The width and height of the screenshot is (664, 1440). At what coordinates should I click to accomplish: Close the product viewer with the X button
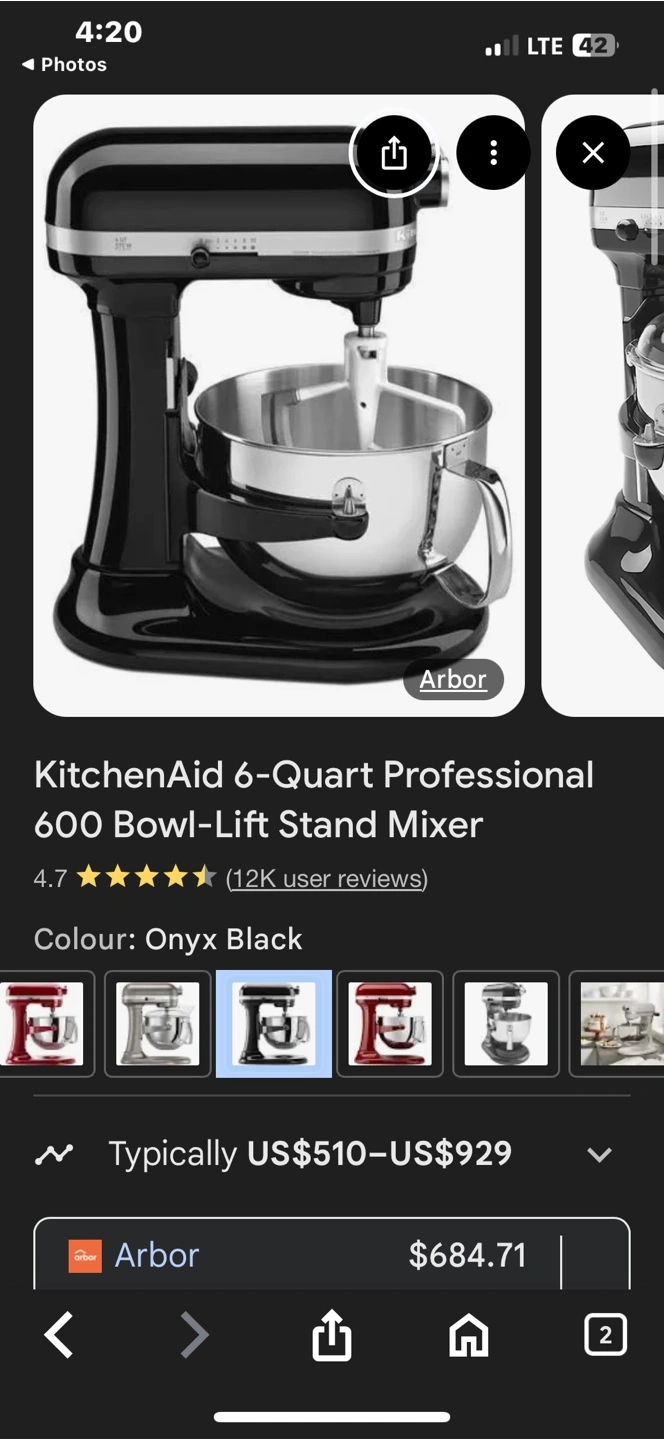click(x=593, y=153)
